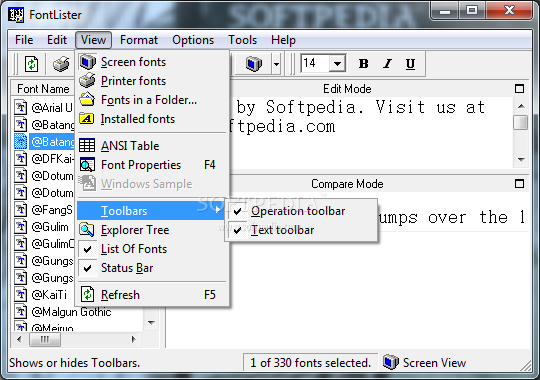Image resolution: width=540 pixels, height=380 pixels.
Task: Open the Edit menu
Action: 57,40
